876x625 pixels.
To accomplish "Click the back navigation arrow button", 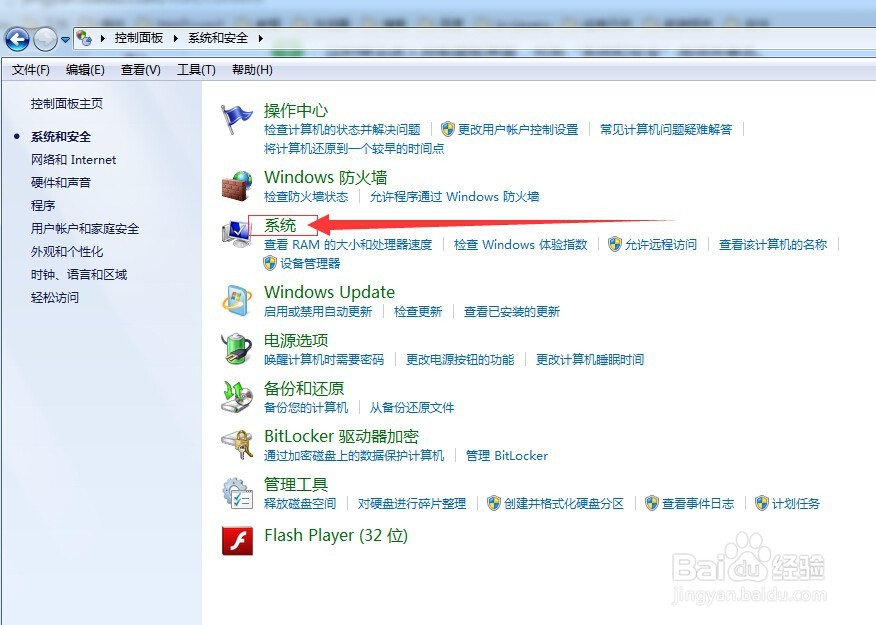I will coord(17,38).
